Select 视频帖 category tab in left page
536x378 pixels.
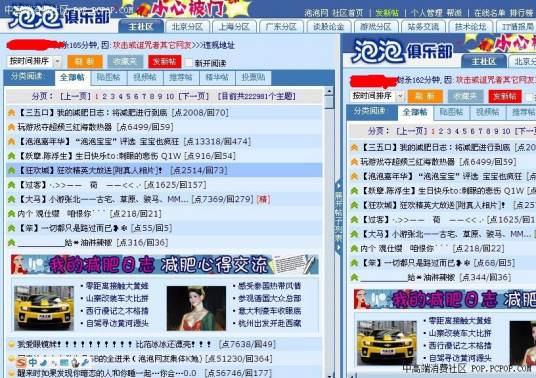145,78
